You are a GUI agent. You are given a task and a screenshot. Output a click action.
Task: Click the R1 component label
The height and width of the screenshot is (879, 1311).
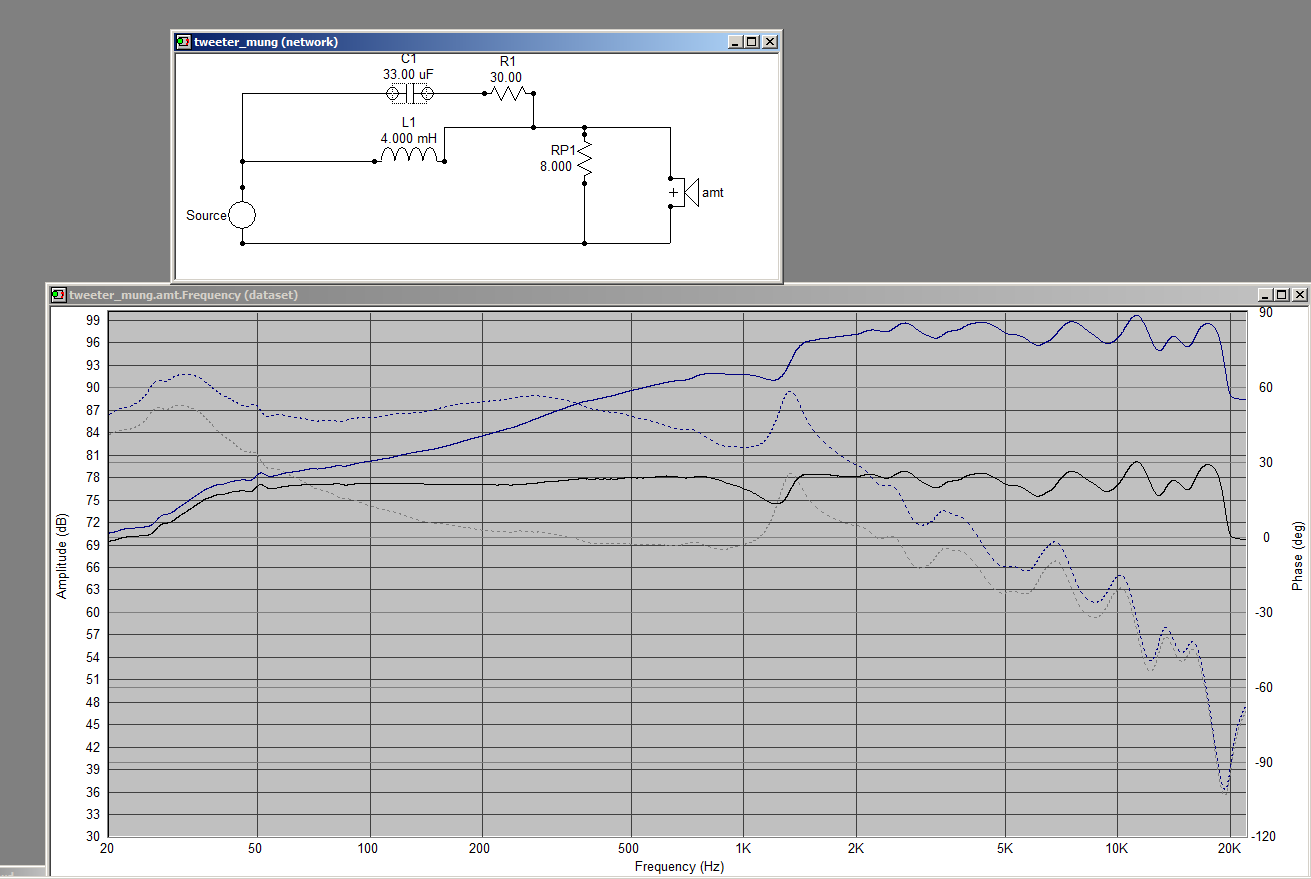[507, 62]
